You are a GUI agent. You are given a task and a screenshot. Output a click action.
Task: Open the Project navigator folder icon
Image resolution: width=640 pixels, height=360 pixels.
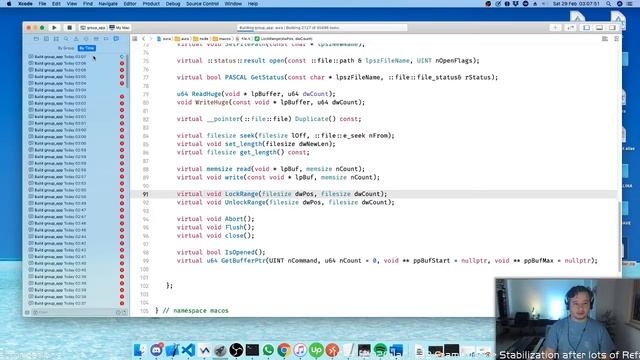[36, 39]
